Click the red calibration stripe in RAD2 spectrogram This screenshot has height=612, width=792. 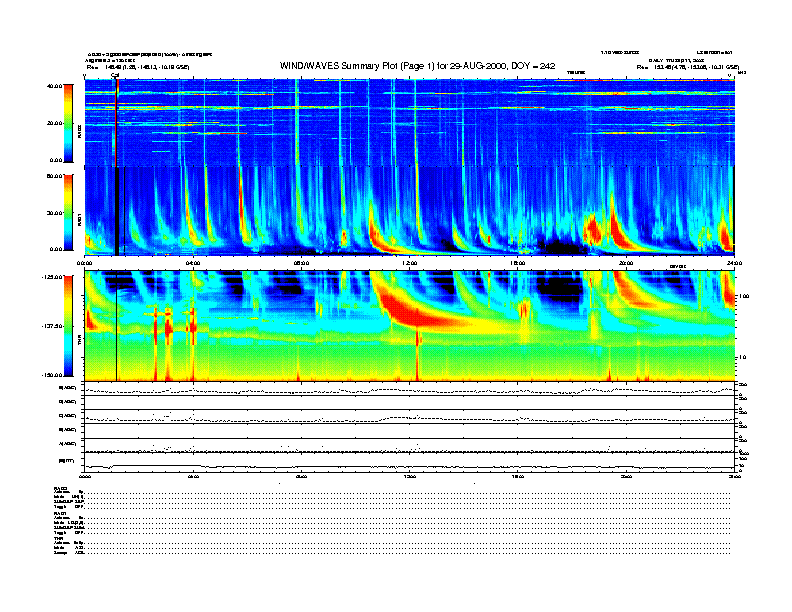pyautogui.click(x=117, y=123)
